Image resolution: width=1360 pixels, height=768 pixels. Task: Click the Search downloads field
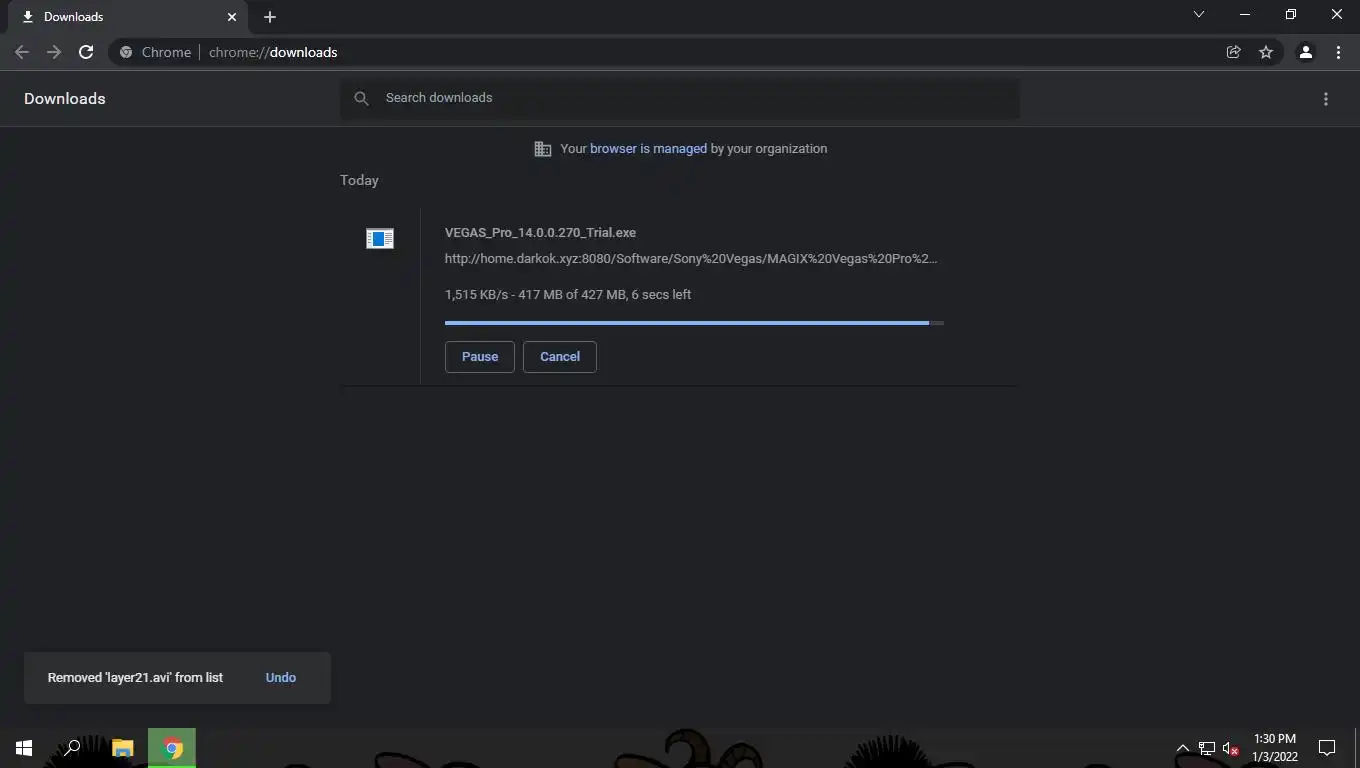[680, 98]
